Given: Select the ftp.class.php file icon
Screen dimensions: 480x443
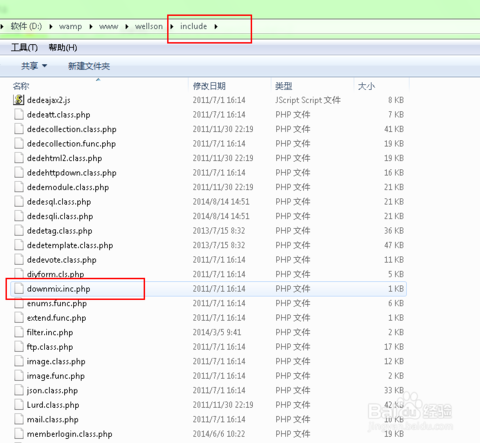Looking at the screenshot, I should (19, 347).
